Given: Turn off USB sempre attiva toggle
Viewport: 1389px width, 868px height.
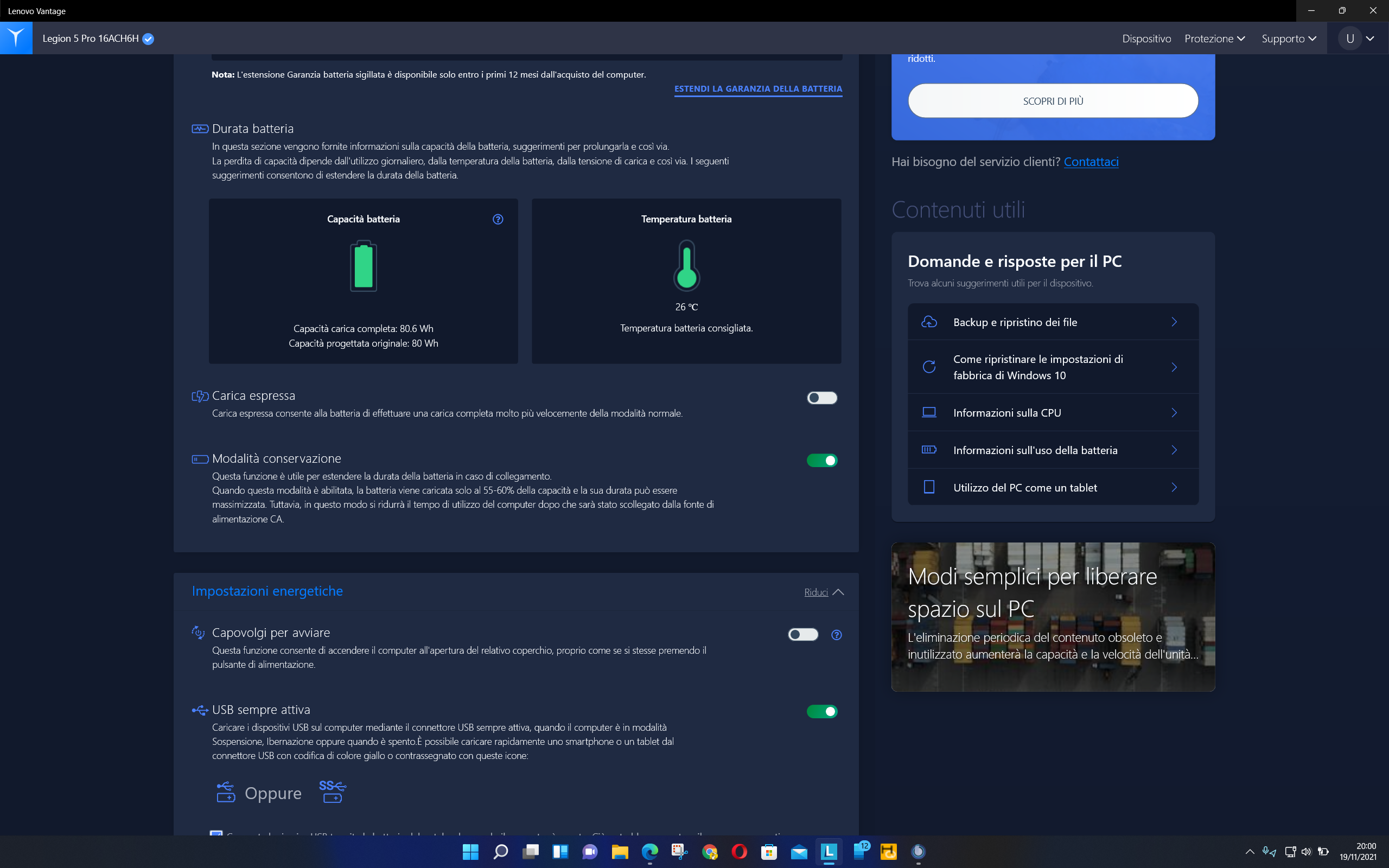Looking at the screenshot, I should [x=822, y=711].
